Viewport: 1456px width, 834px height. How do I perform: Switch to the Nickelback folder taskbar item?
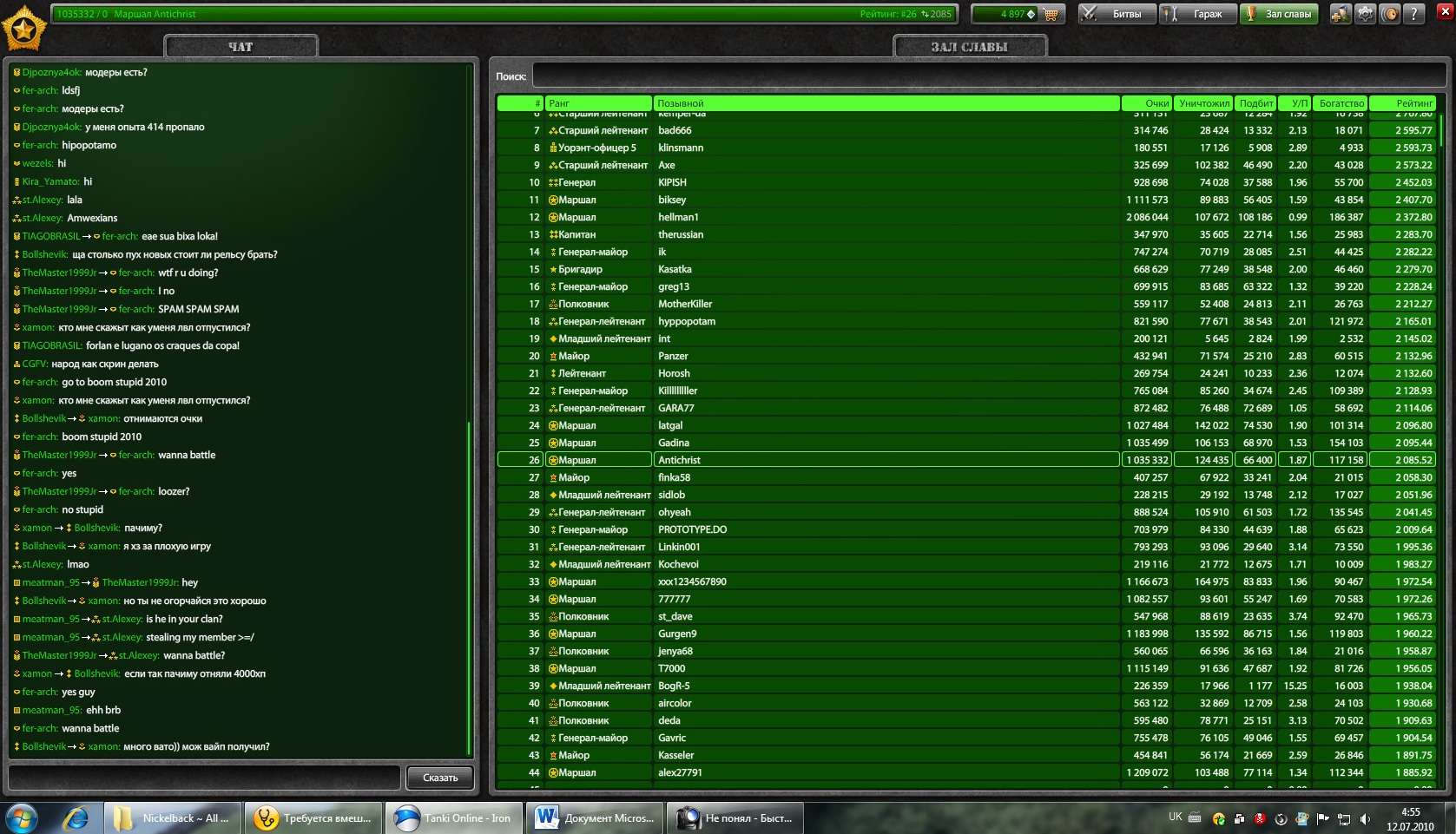(x=173, y=818)
